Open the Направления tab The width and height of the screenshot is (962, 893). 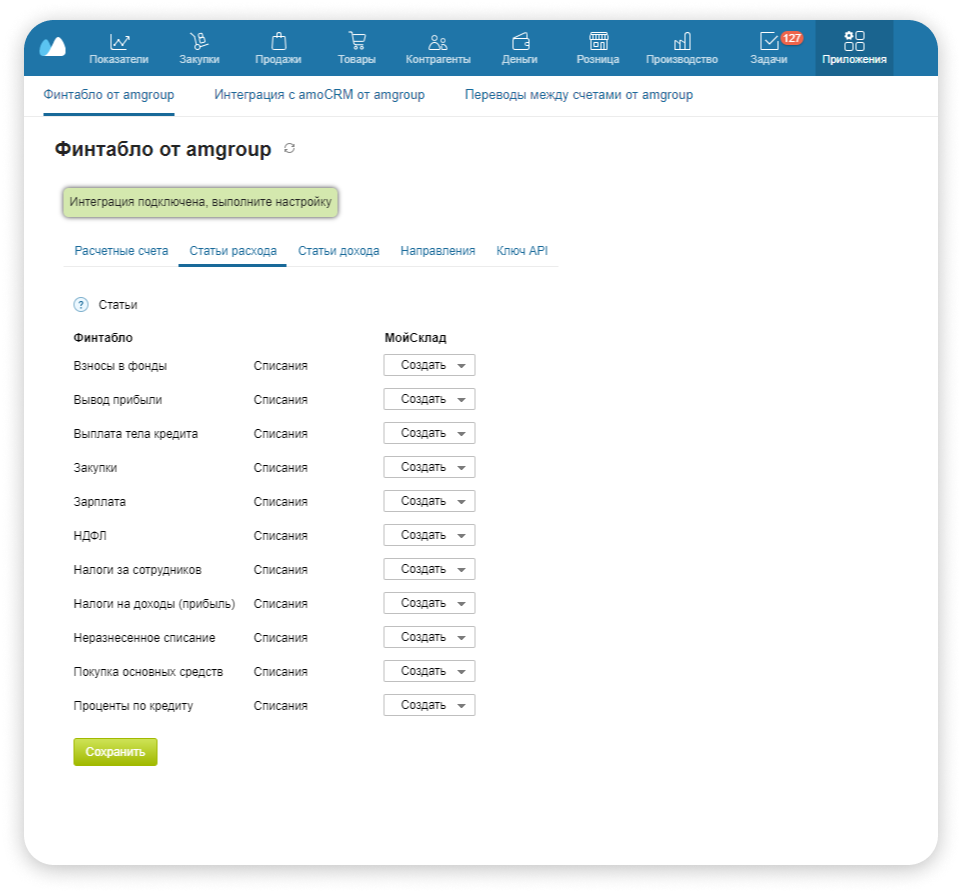(437, 251)
